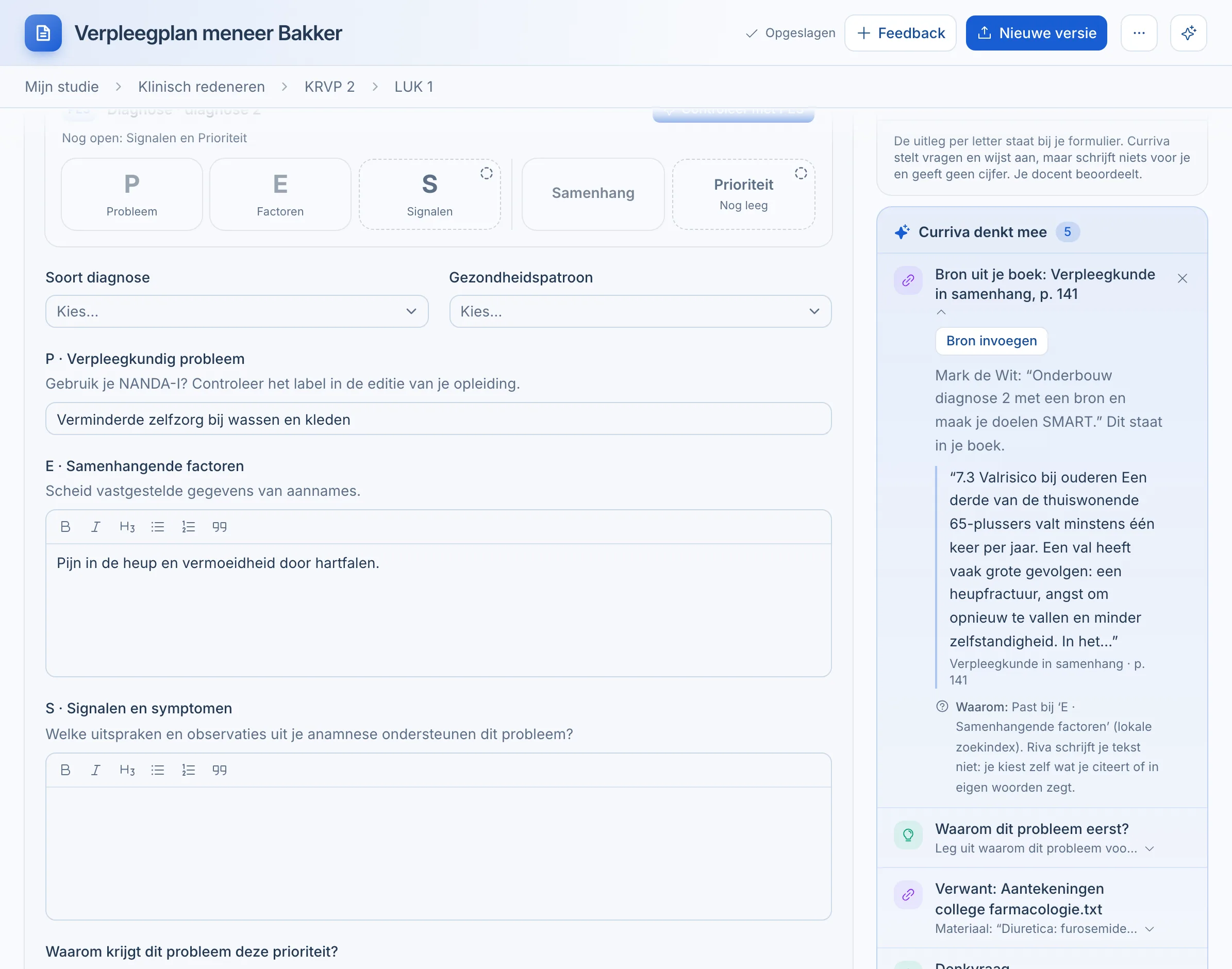This screenshot has height=969, width=1232.
Task: Click the Verpleegkundig probleem text field
Action: click(x=438, y=419)
